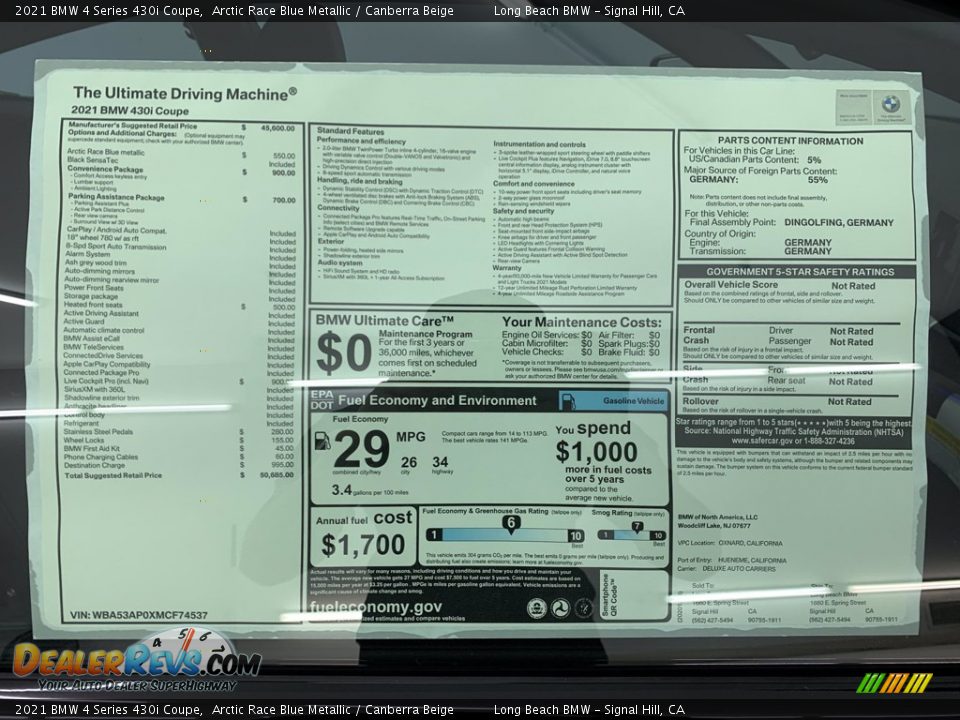The image size is (960, 720).
Task: Select "Ash grey wood trim" option
Action: click(x=96, y=263)
